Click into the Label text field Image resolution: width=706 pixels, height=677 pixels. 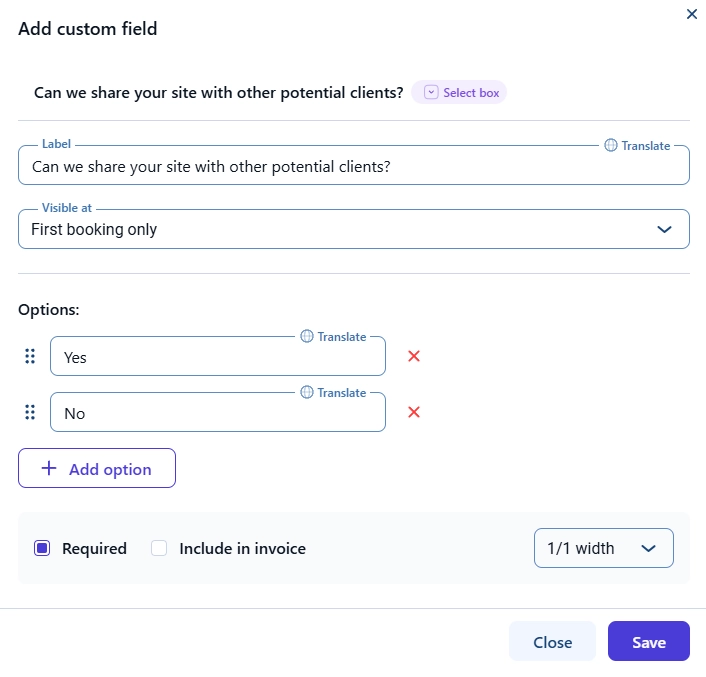[354, 166]
